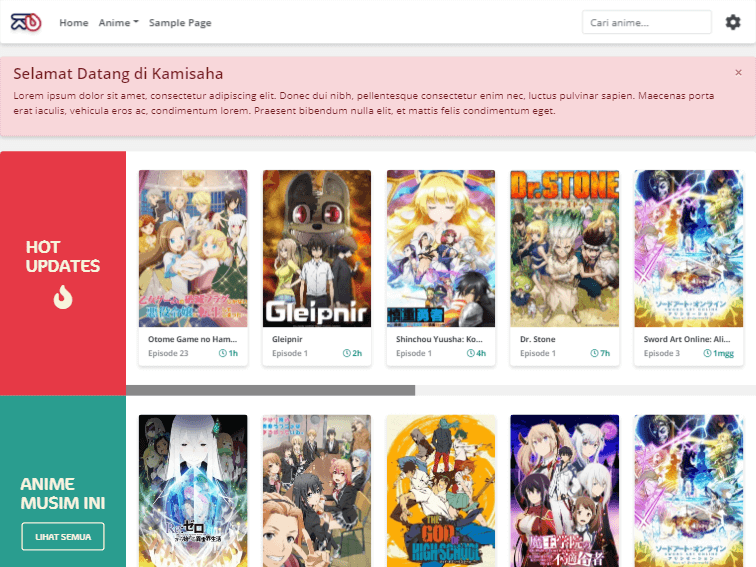Open the Maou Gakuin poster thumbnail
This screenshot has width=756, height=567.
(565, 491)
